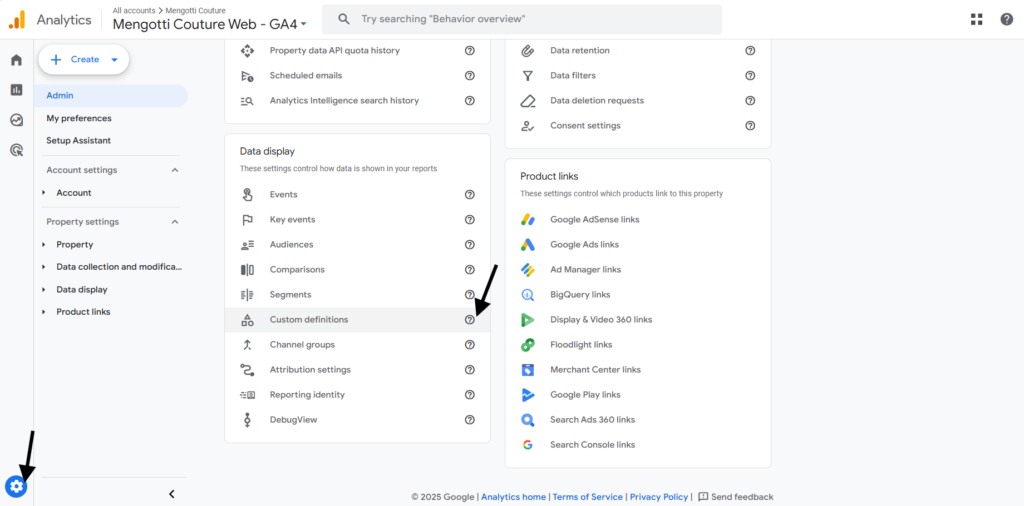Select My preferences in the sidebar

pos(79,118)
